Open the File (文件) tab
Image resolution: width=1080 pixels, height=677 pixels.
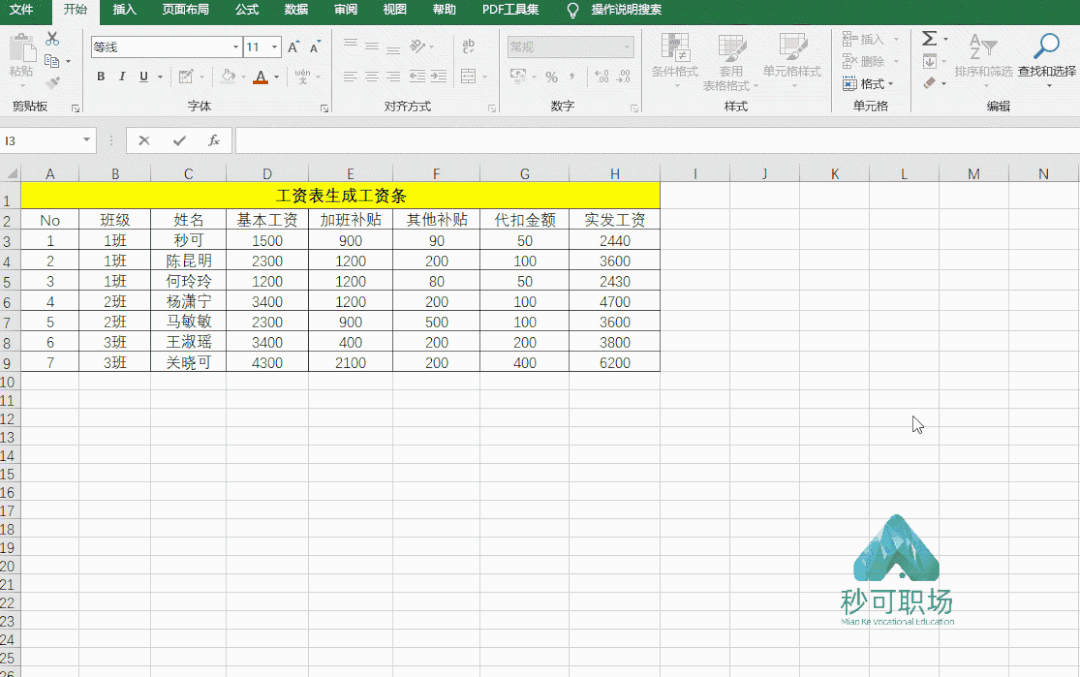coord(21,10)
